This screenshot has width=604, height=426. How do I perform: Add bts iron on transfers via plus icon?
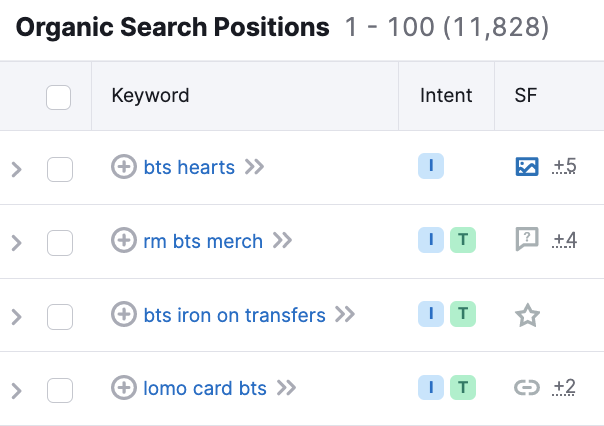coord(123,315)
